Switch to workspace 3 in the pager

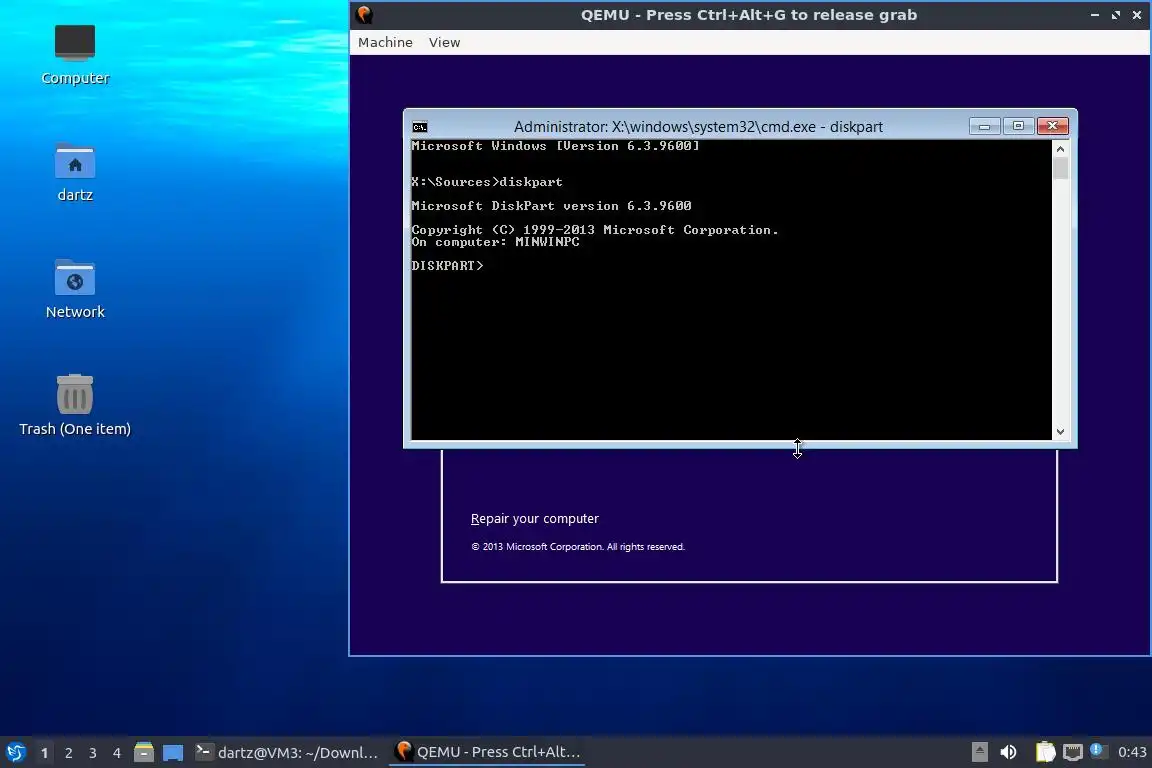point(93,753)
